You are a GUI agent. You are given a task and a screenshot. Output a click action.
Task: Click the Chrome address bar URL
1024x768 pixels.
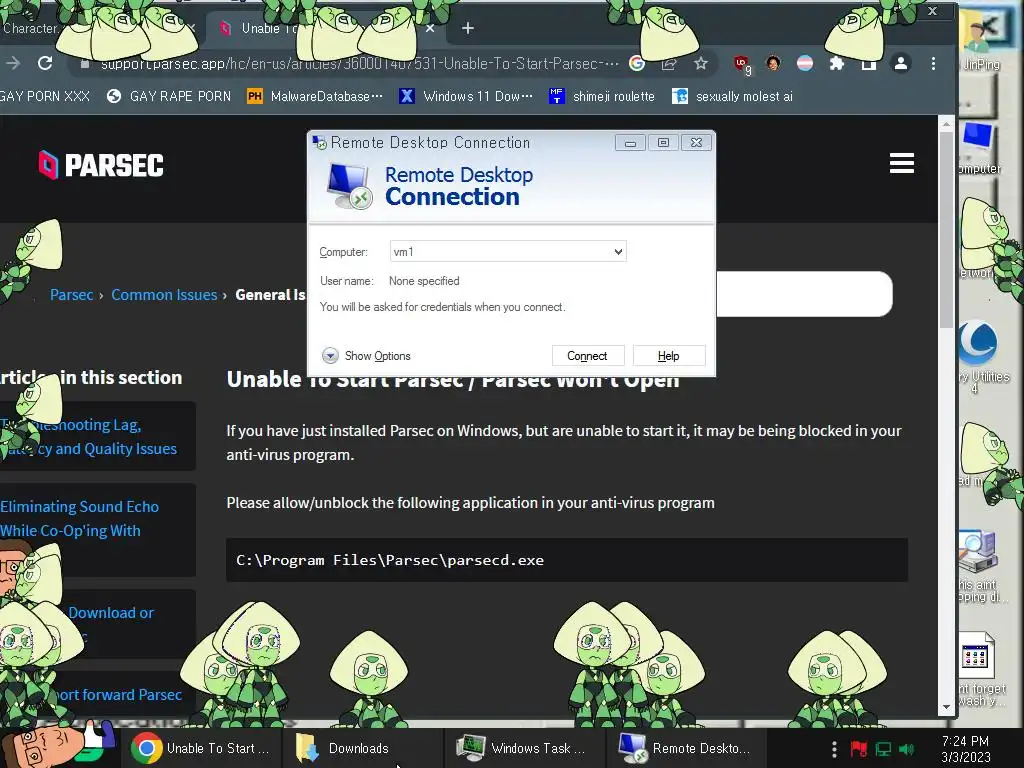click(x=359, y=63)
